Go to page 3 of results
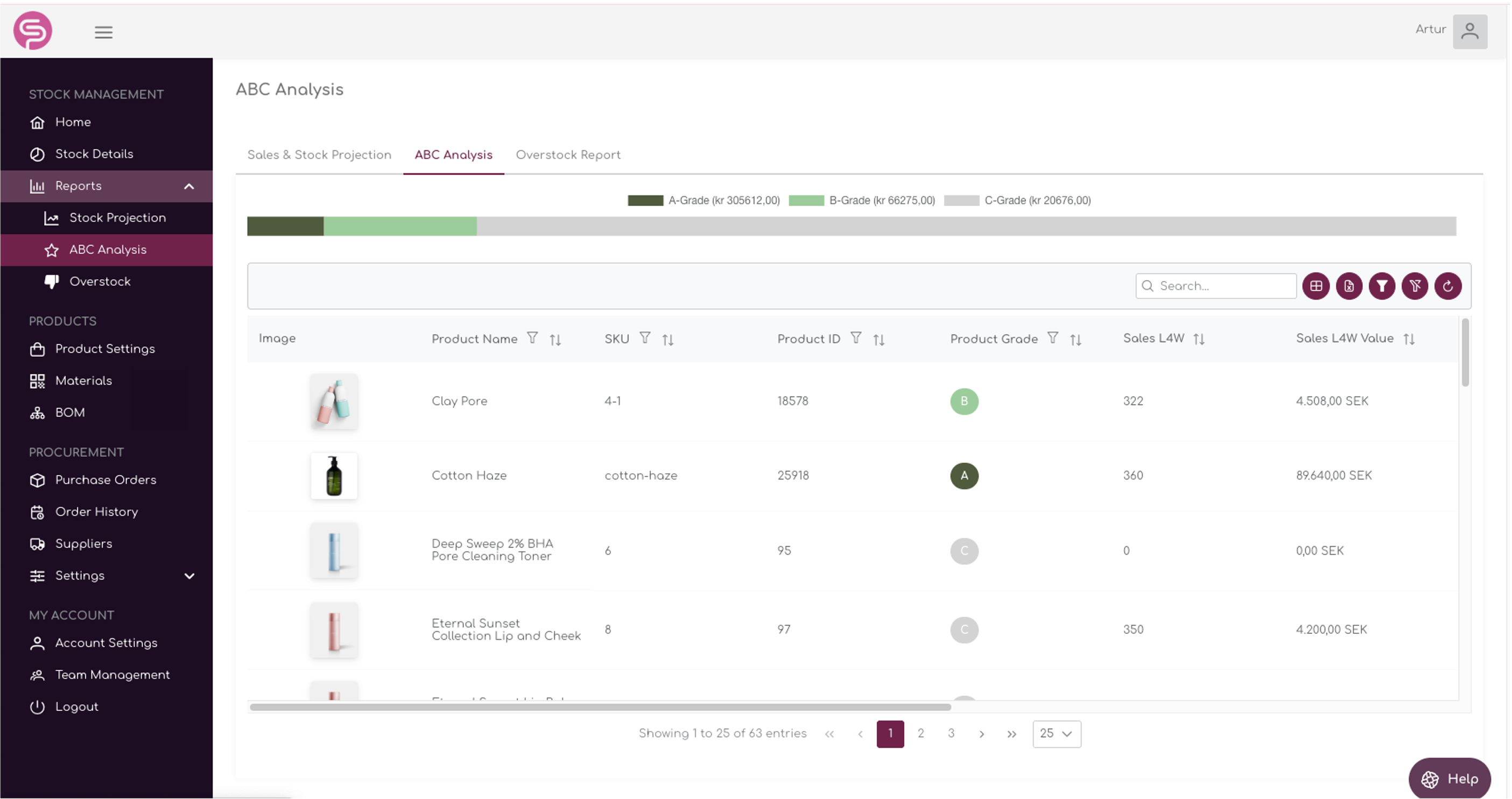Image resolution: width=1512 pixels, height=799 pixels. 951,733
